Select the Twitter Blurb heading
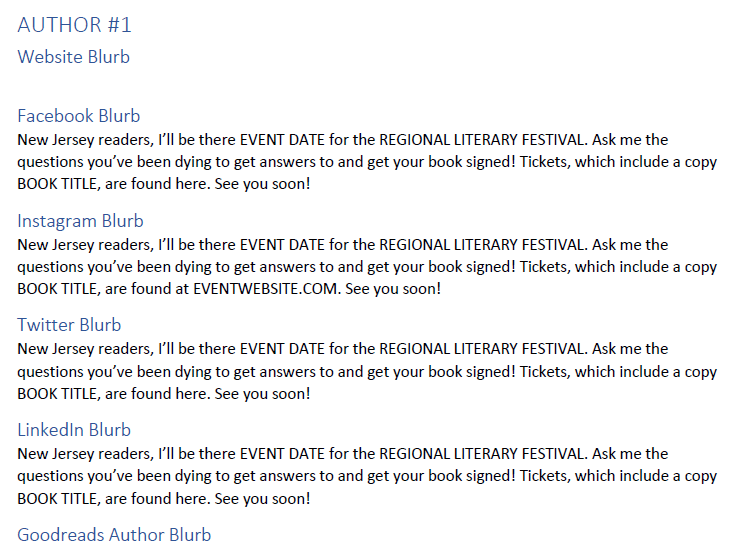Image resolution: width=744 pixels, height=551 pixels. (69, 325)
